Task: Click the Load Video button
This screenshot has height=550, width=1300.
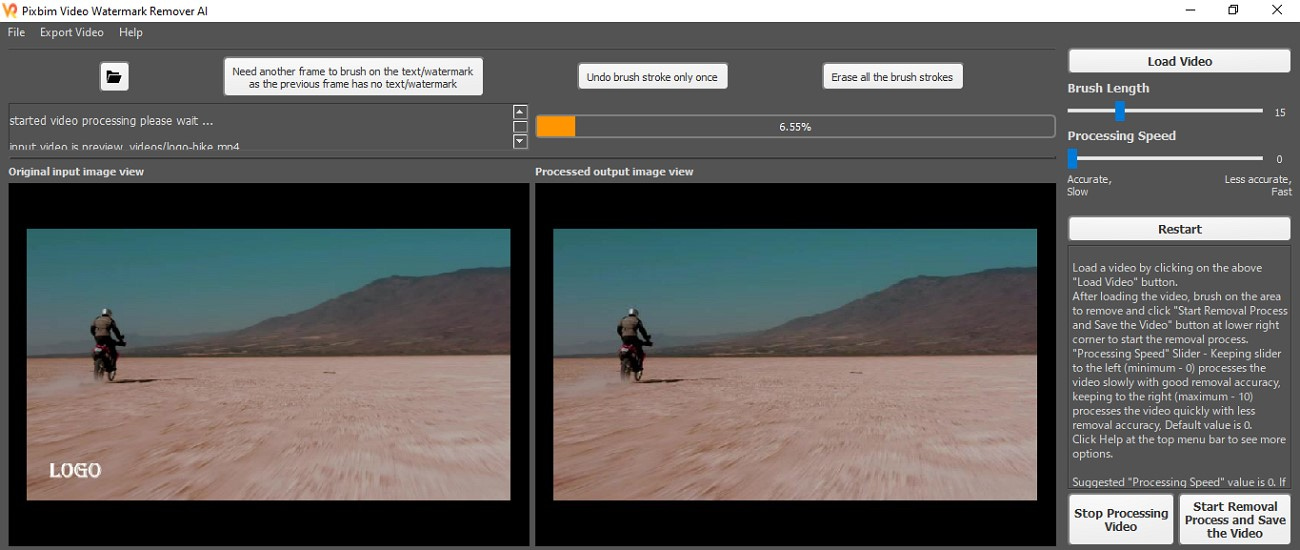Action: click(x=1179, y=61)
